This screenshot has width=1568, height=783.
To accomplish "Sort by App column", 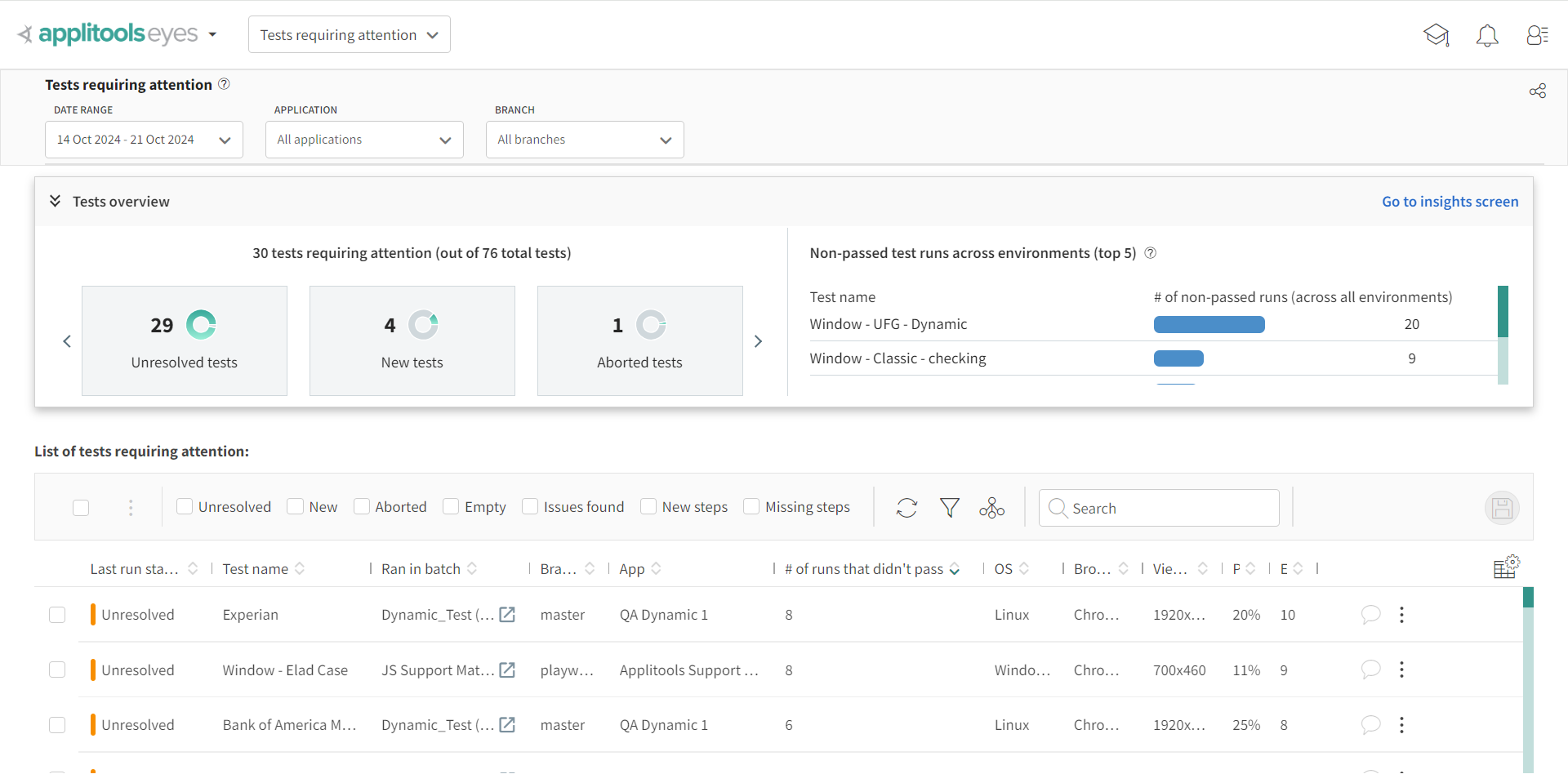I will 657,568.
